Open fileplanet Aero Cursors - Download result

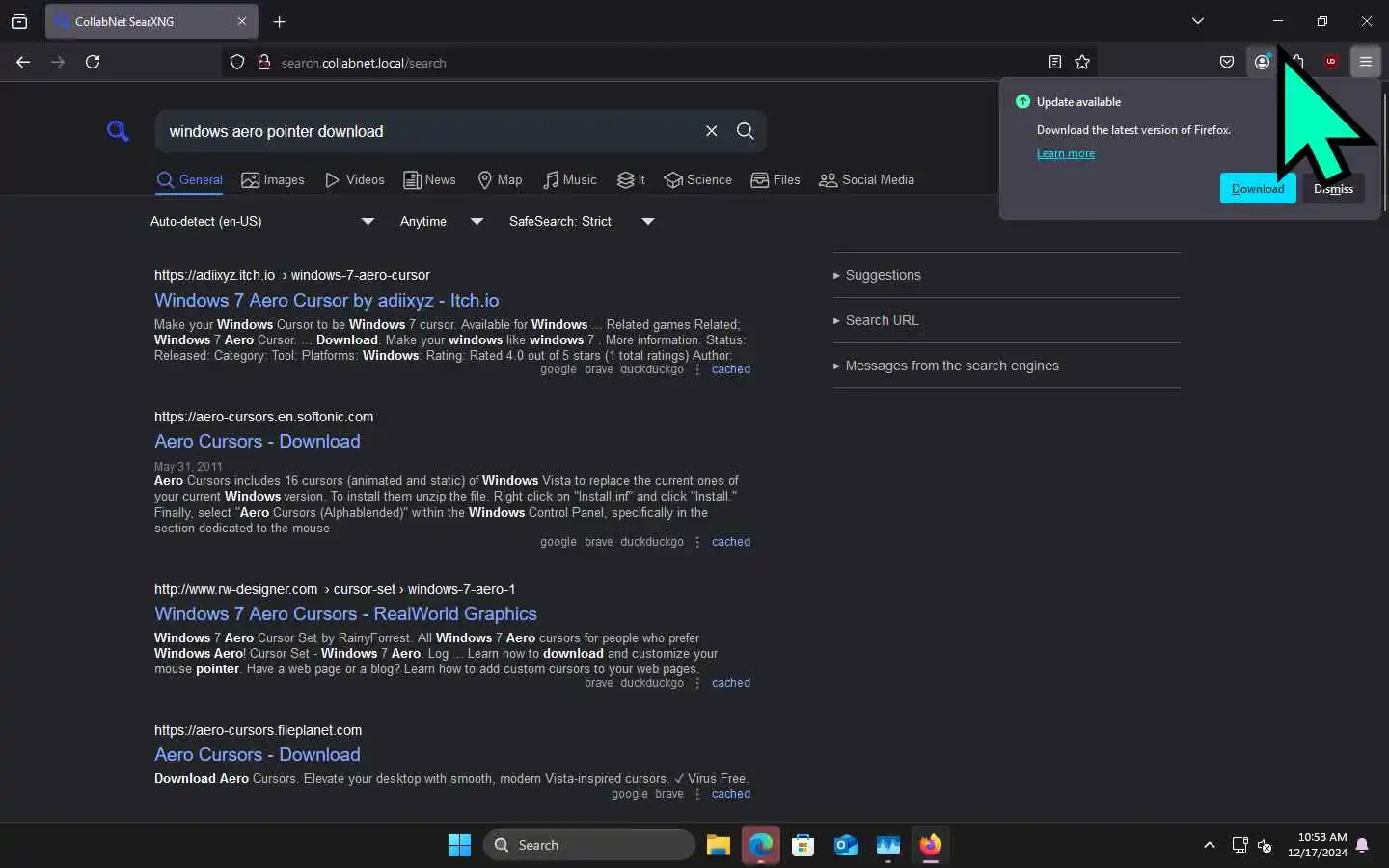pos(258,754)
